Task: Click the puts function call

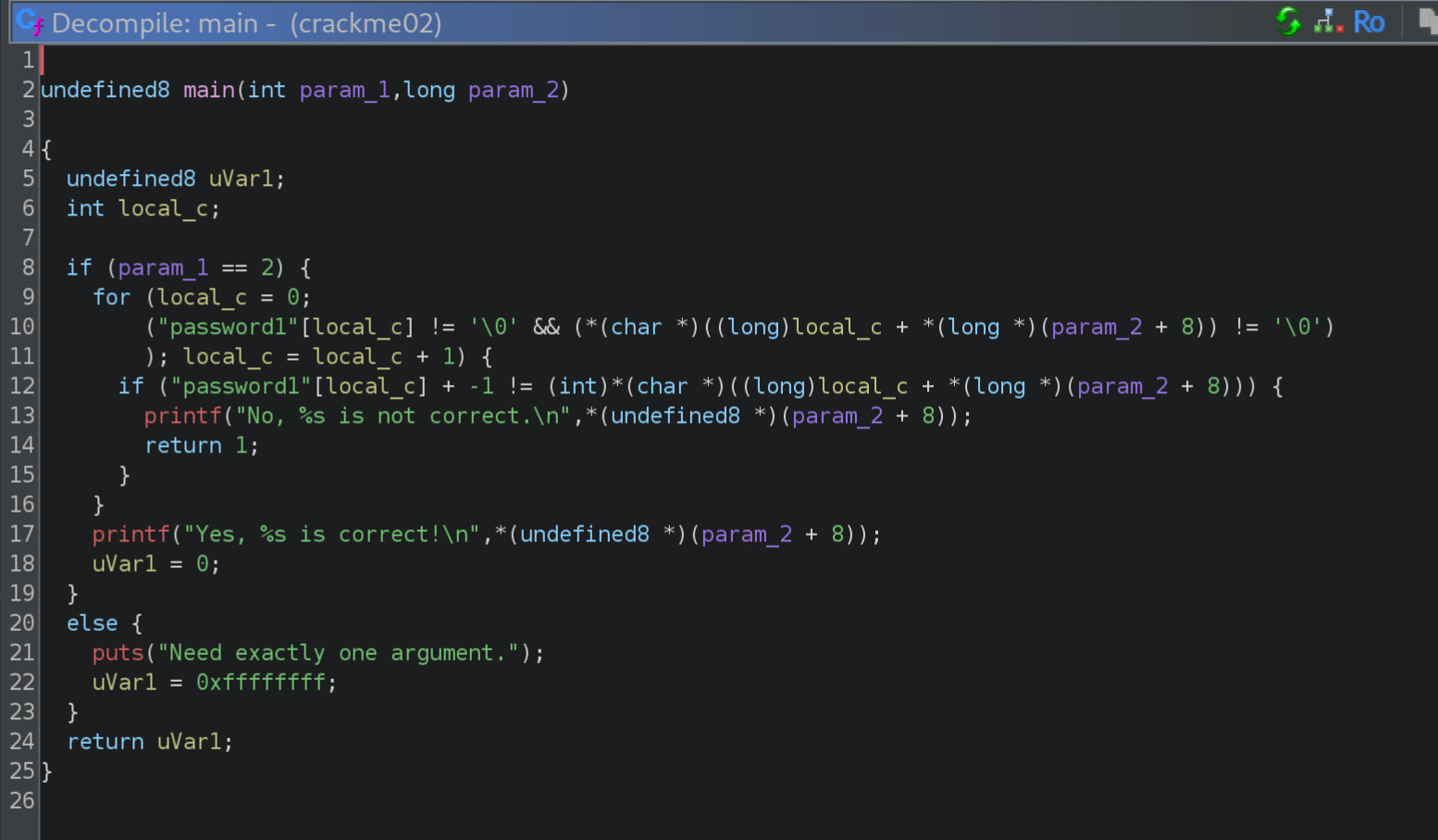Action: click(117, 652)
